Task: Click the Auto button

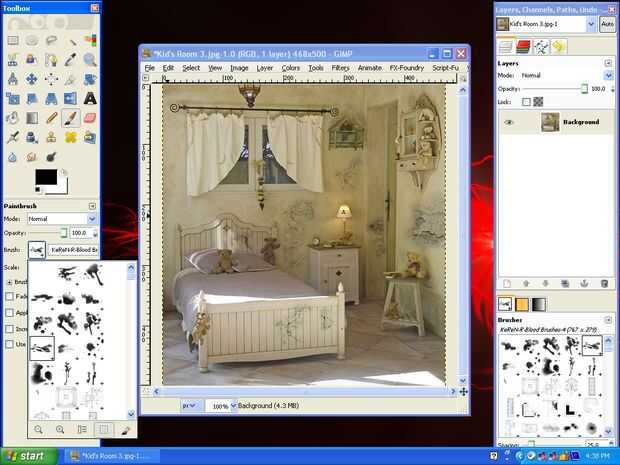Action: coord(607,24)
